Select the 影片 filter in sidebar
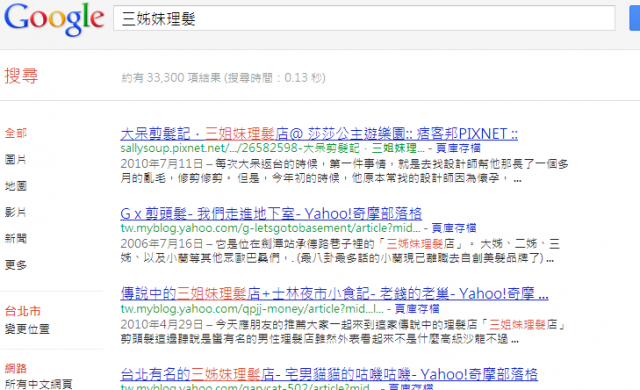The image size is (640, 390). [16, 212]
